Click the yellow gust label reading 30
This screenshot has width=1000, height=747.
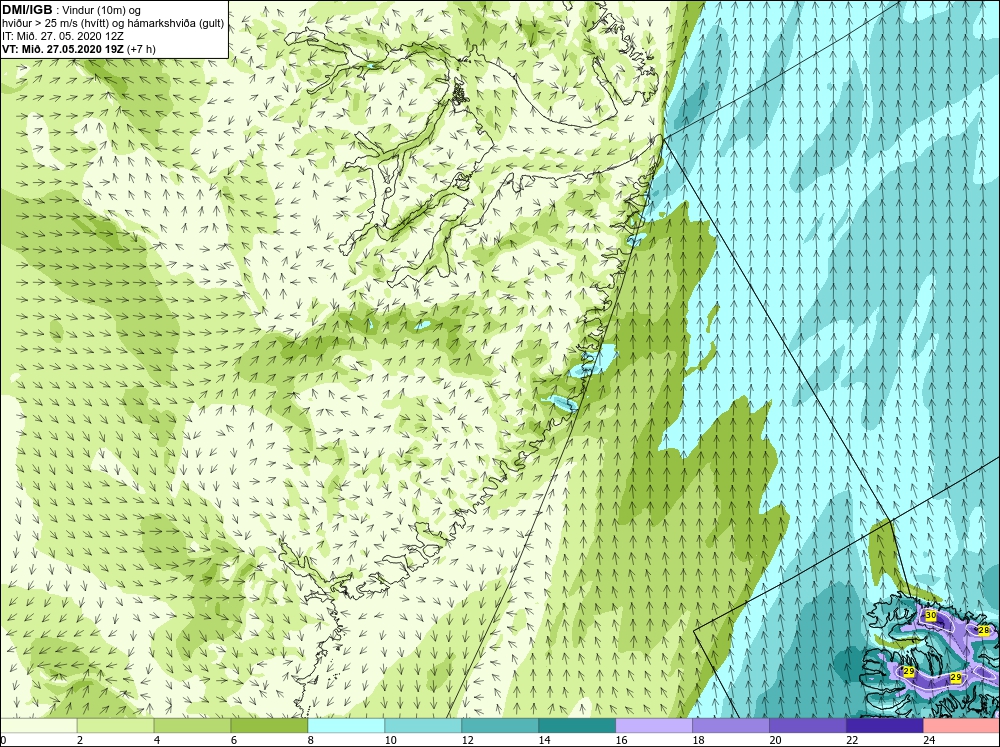[x=930, y=616]
